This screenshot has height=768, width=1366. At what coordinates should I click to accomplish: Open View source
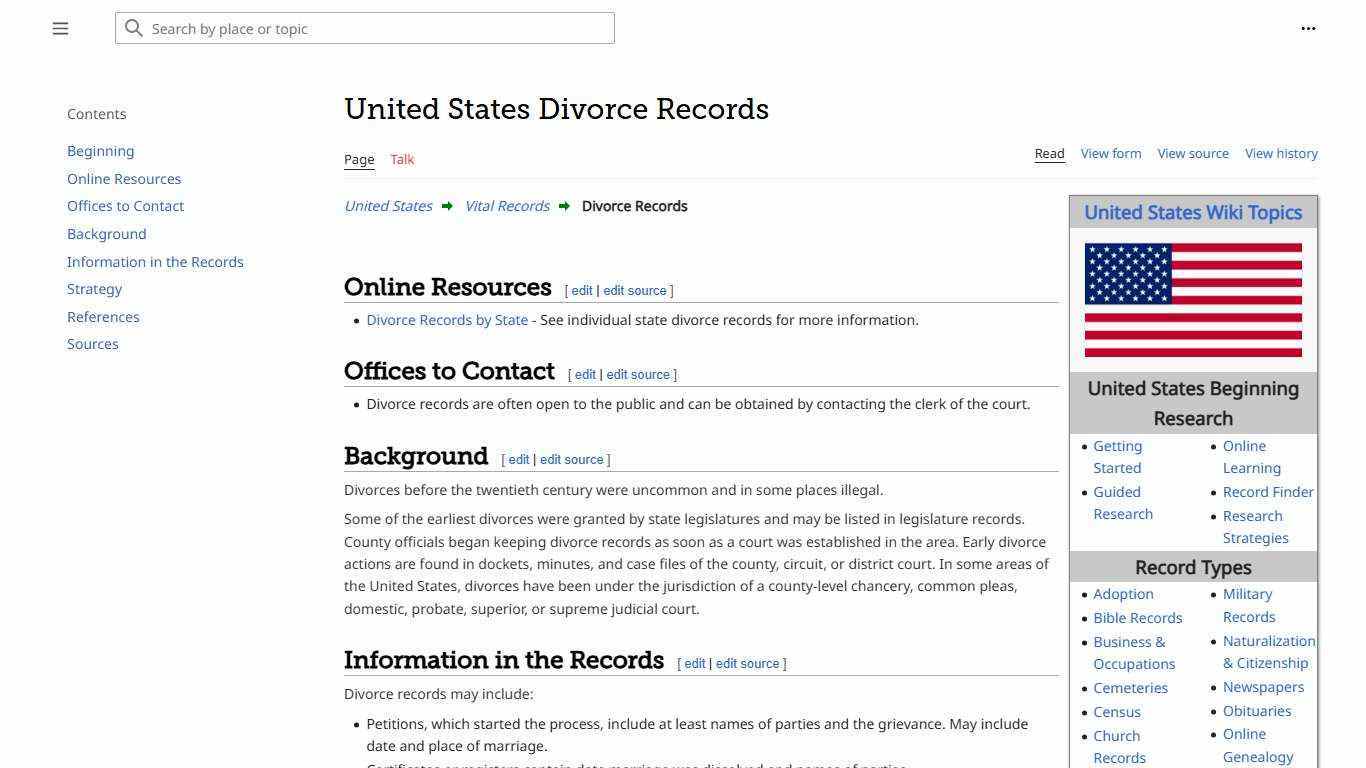(1193, 153)
